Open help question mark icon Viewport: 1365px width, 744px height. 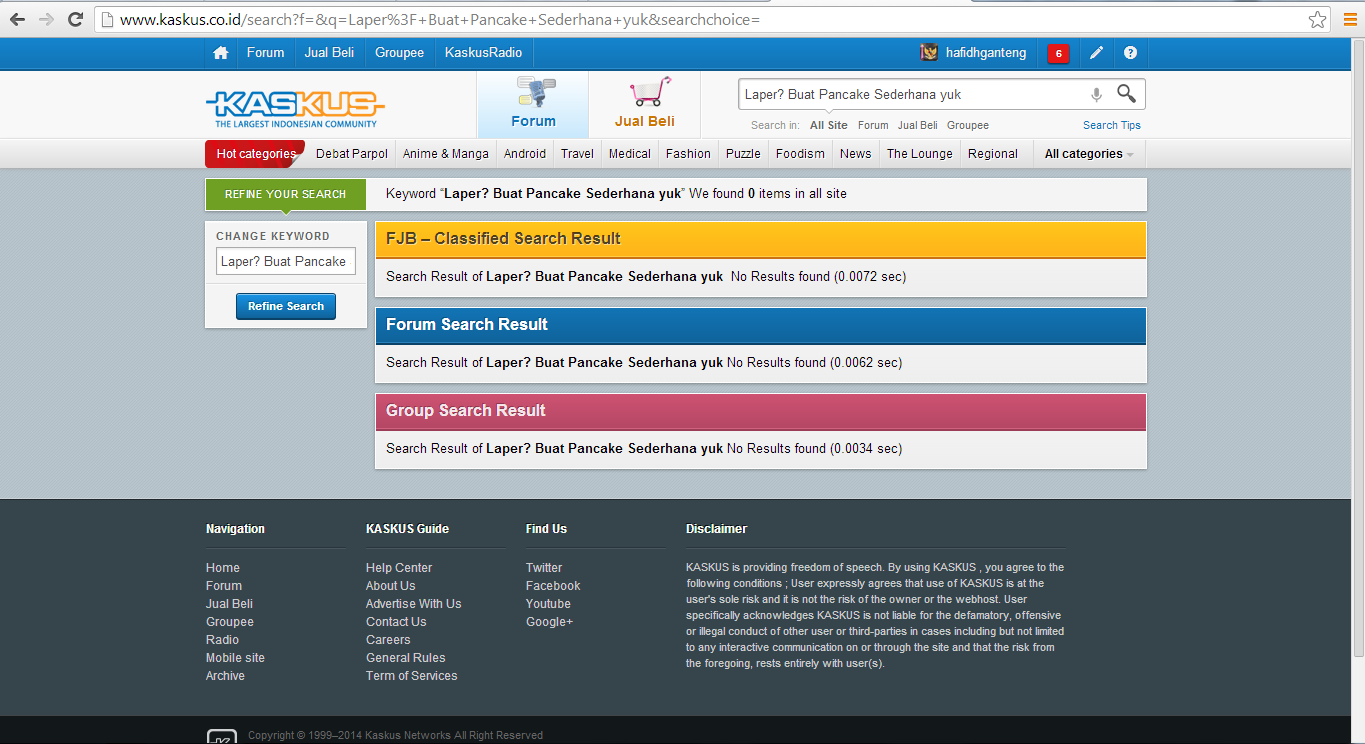(1130, 53)
